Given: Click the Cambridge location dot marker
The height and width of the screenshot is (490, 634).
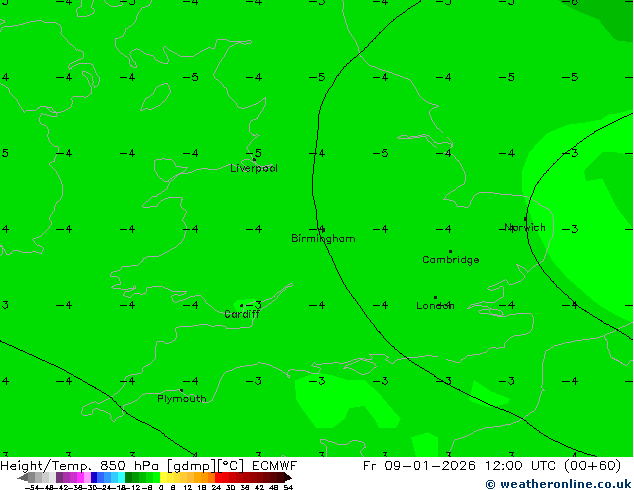Looking at the screenshot, I should (x=450, y=251).
